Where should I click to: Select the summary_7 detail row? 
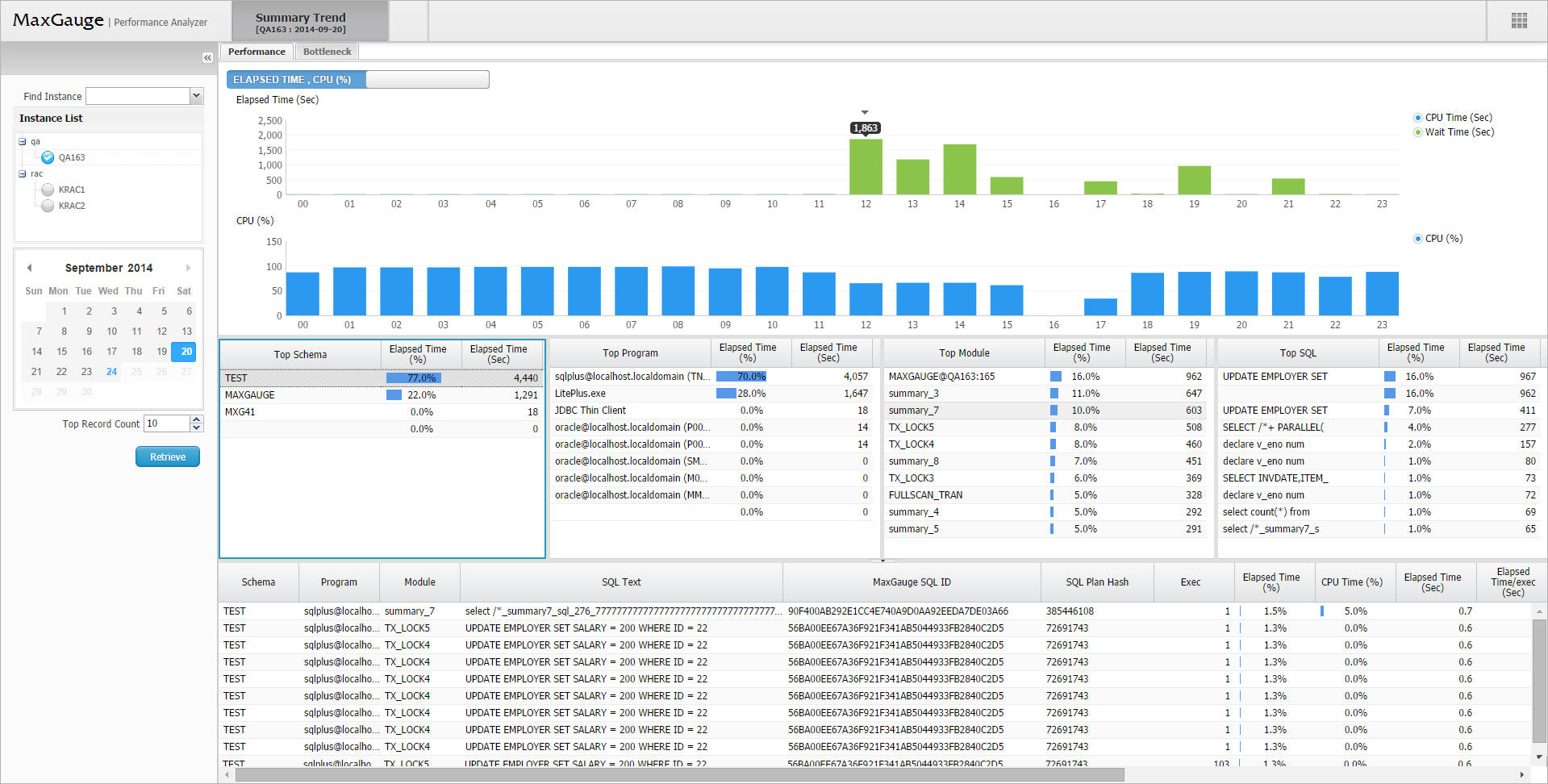pyautogui.click(x=875, y=611)
